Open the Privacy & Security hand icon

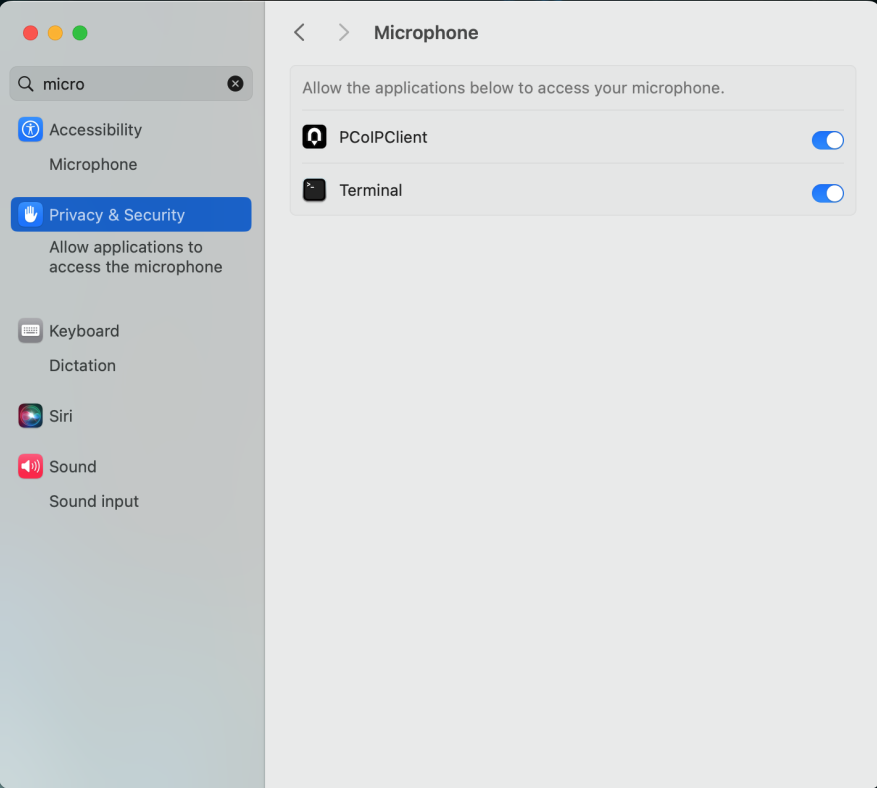[x=30, y=214]
